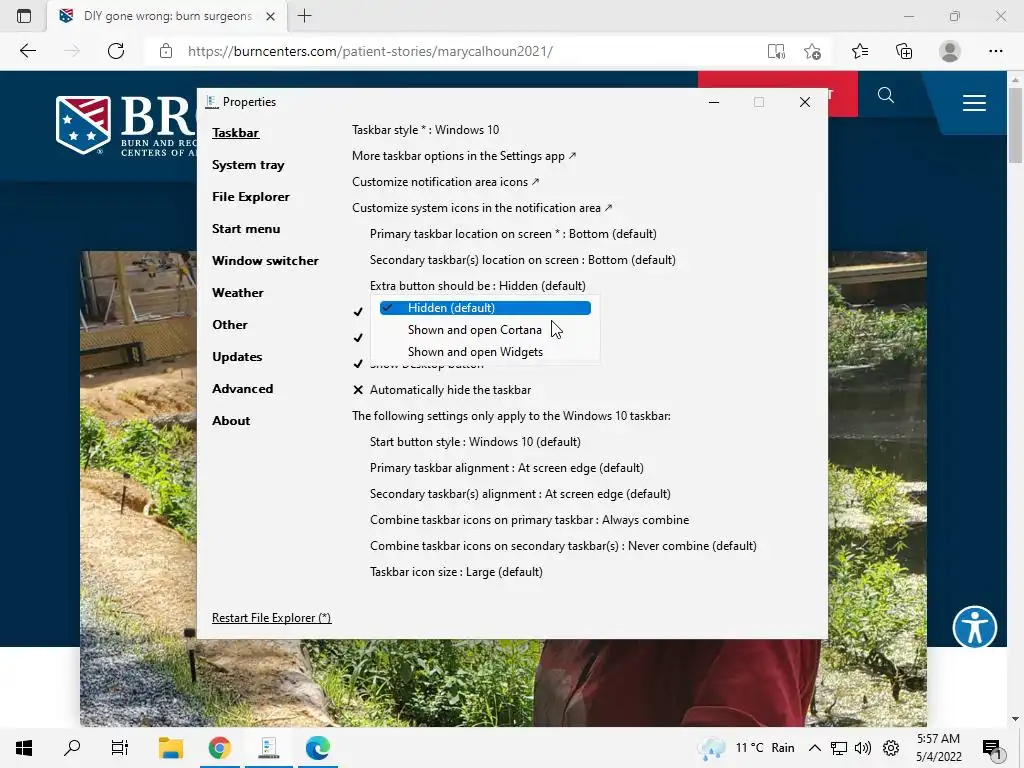
Task: Open the volume speaker tray icon
Action: click(x=863, y=748)
